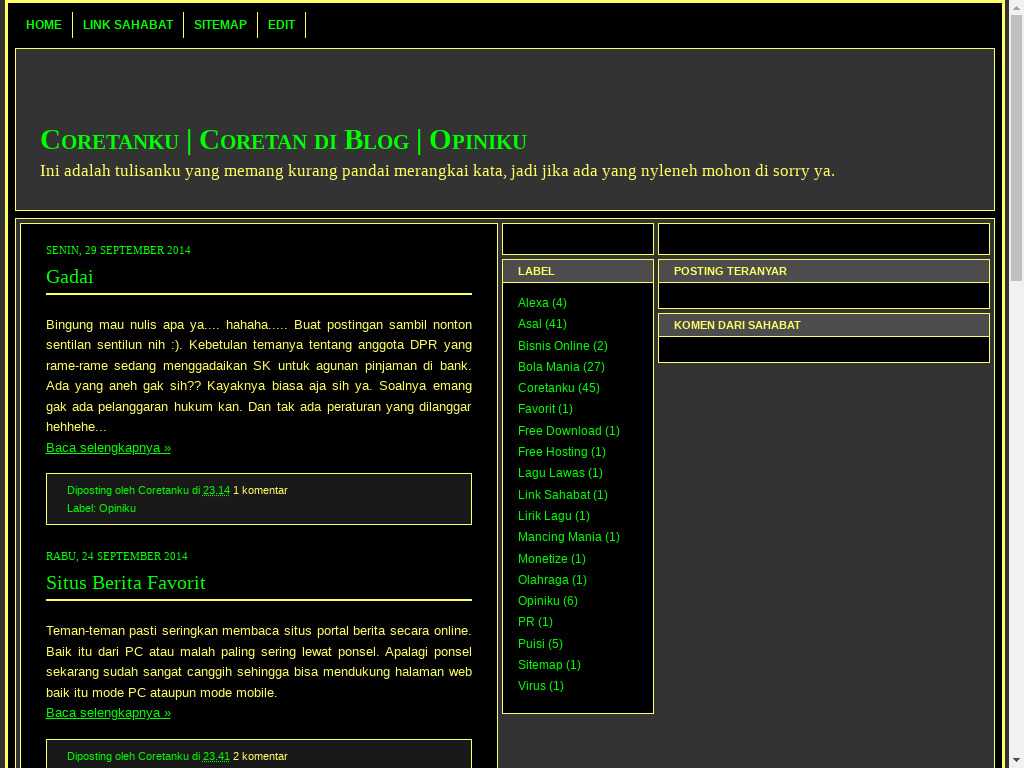The image size is (1024, 768).
Task: Click the 23.14 timestamp permalink
Action: [x=216, y=490]
